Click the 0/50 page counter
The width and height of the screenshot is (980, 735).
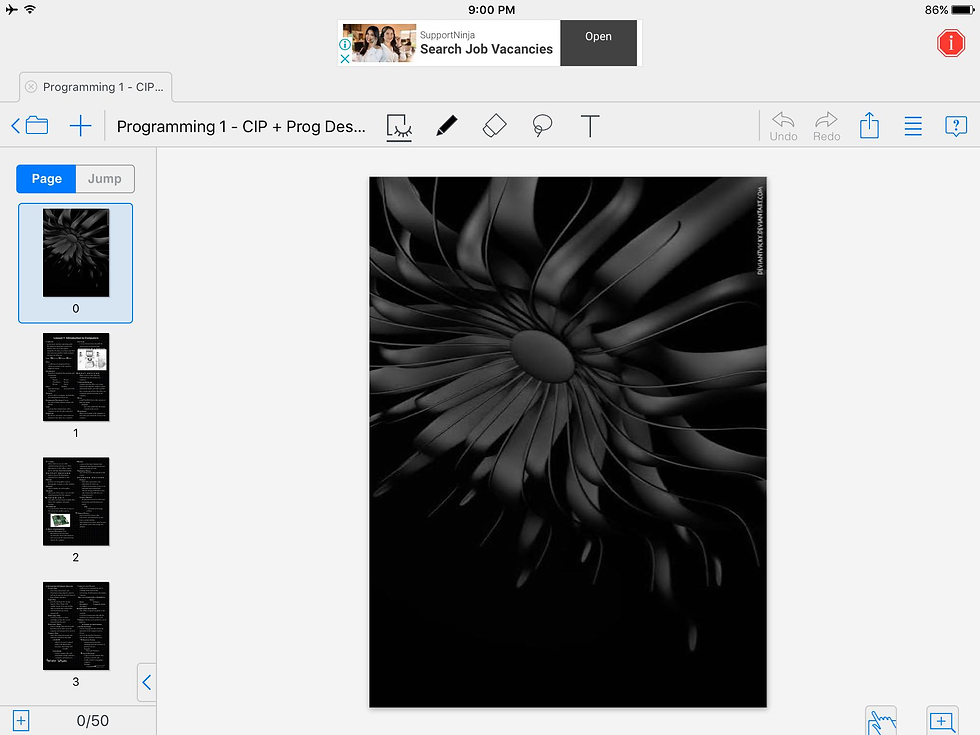[92, 721]
